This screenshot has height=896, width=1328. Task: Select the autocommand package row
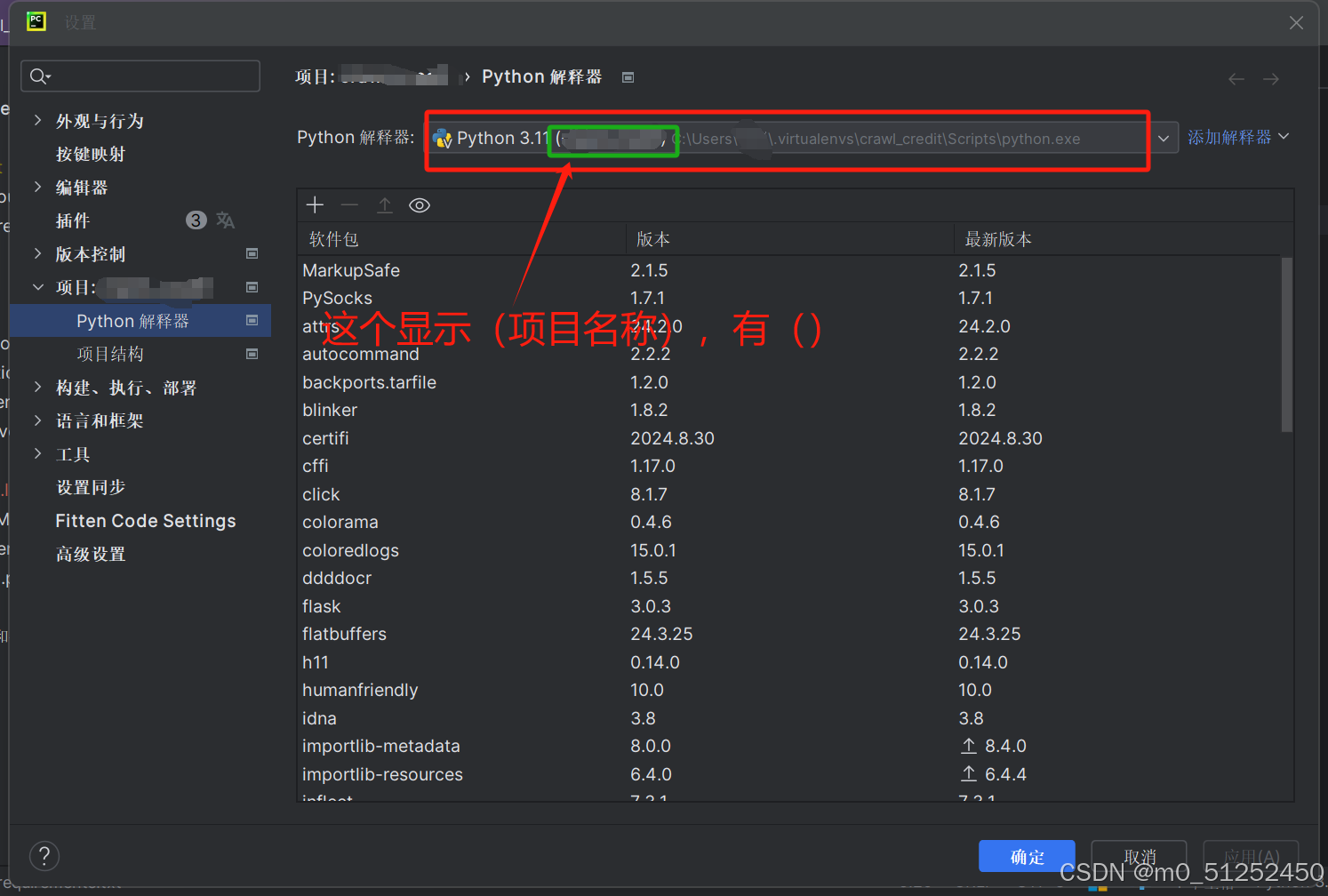[789, 354]
